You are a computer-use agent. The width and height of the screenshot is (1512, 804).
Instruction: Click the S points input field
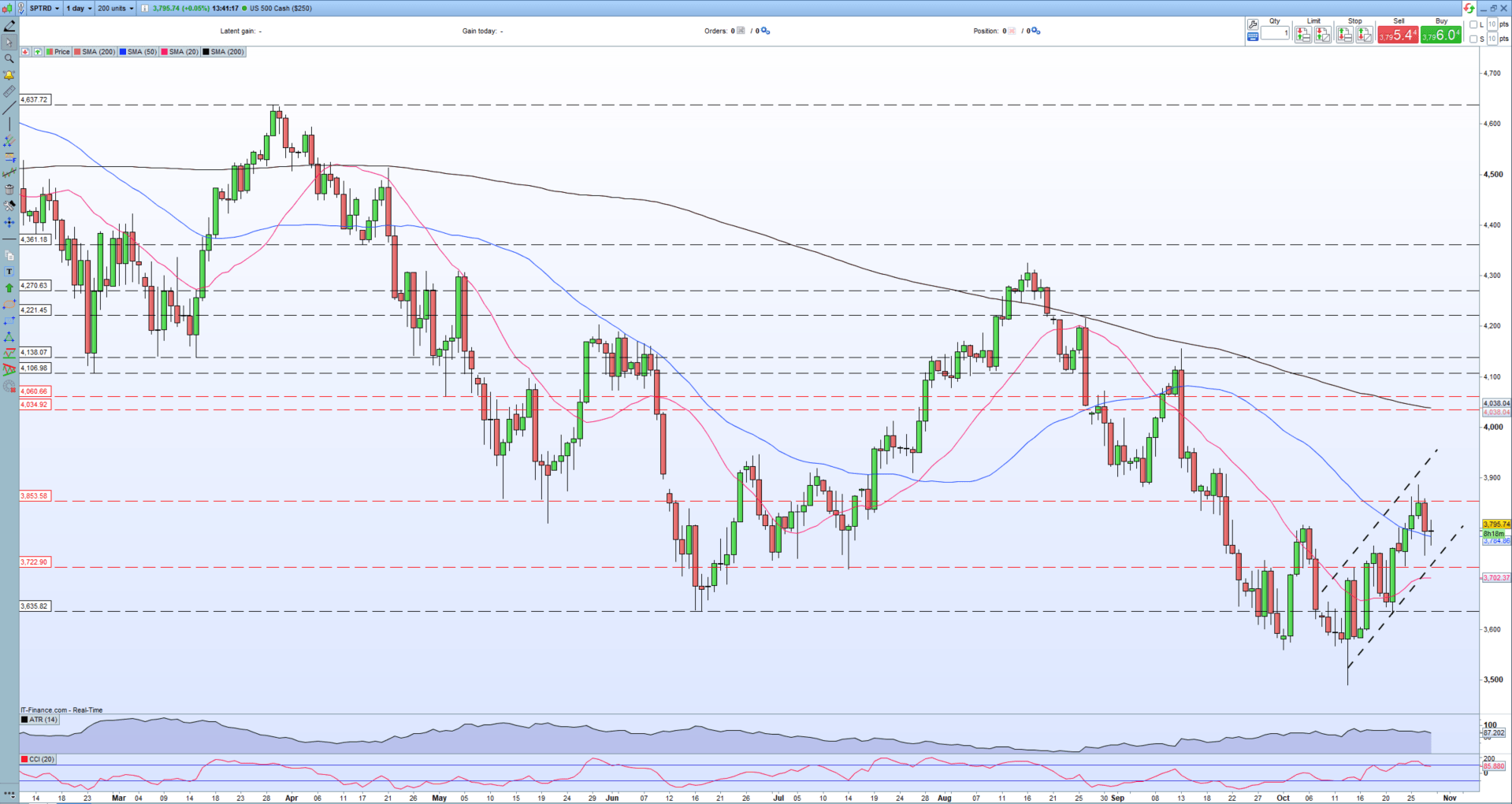tap(1492, 39)
